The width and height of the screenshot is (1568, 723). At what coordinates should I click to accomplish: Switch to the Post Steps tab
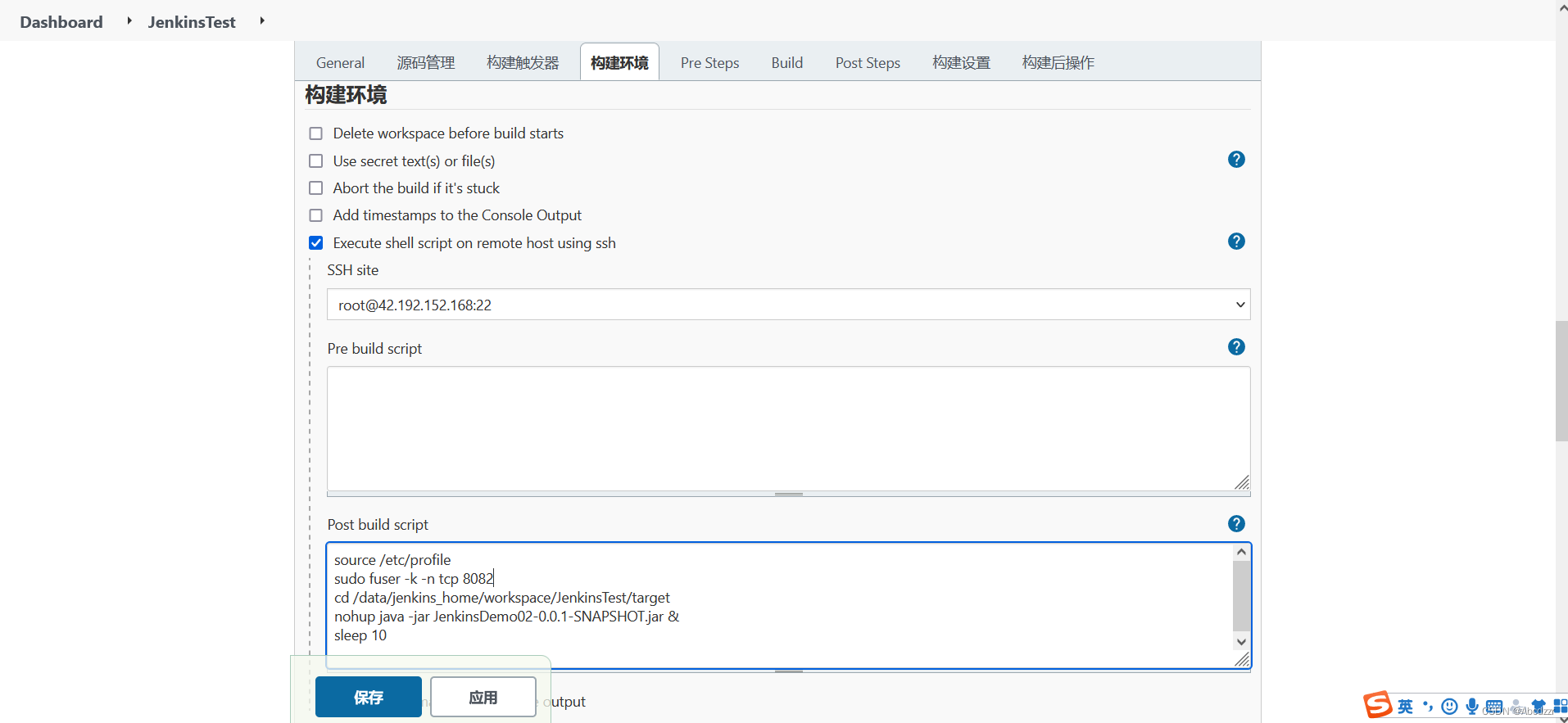[x=868, y=63]
